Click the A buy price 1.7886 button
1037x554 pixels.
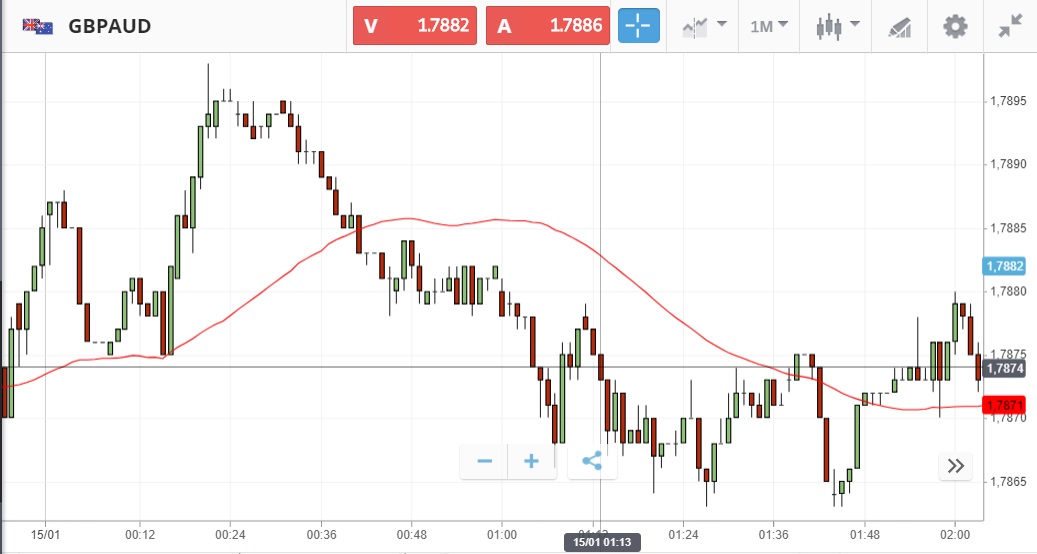[549, 26]
